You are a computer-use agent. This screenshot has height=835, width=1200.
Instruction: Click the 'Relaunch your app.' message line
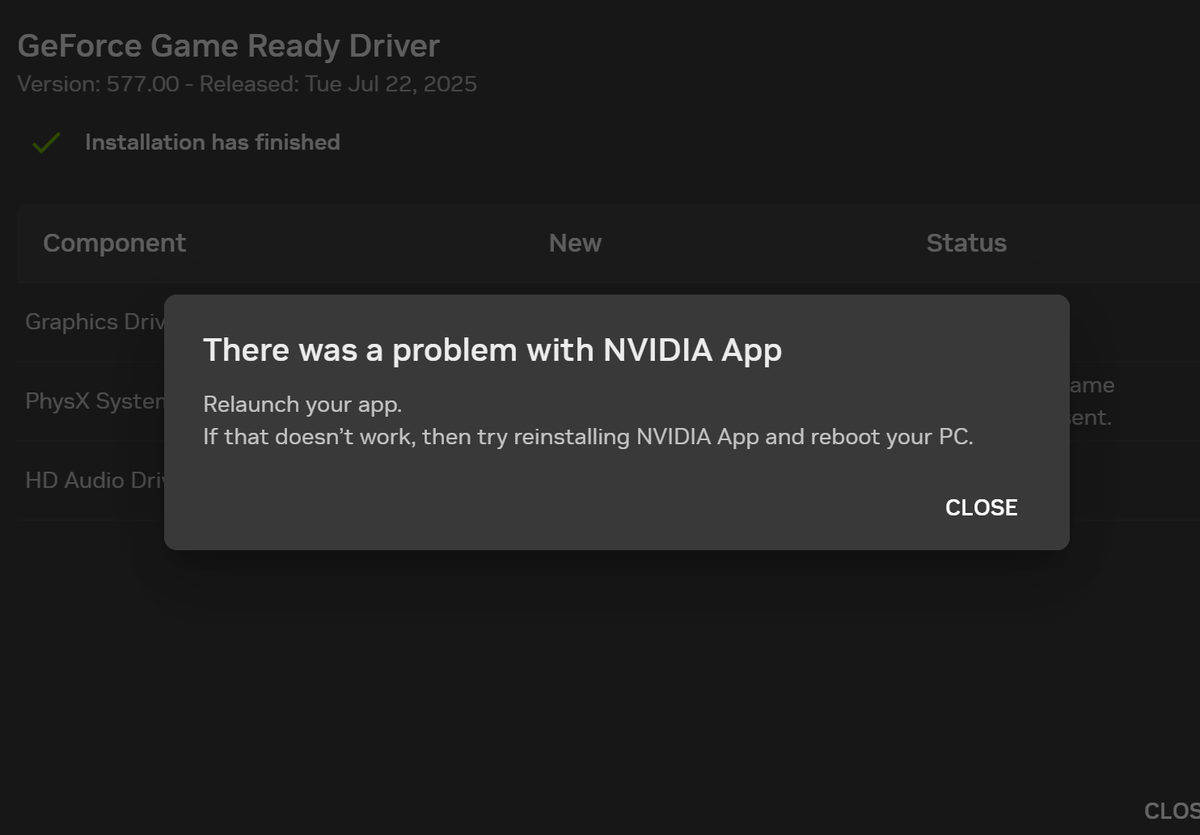pos(302,405)
